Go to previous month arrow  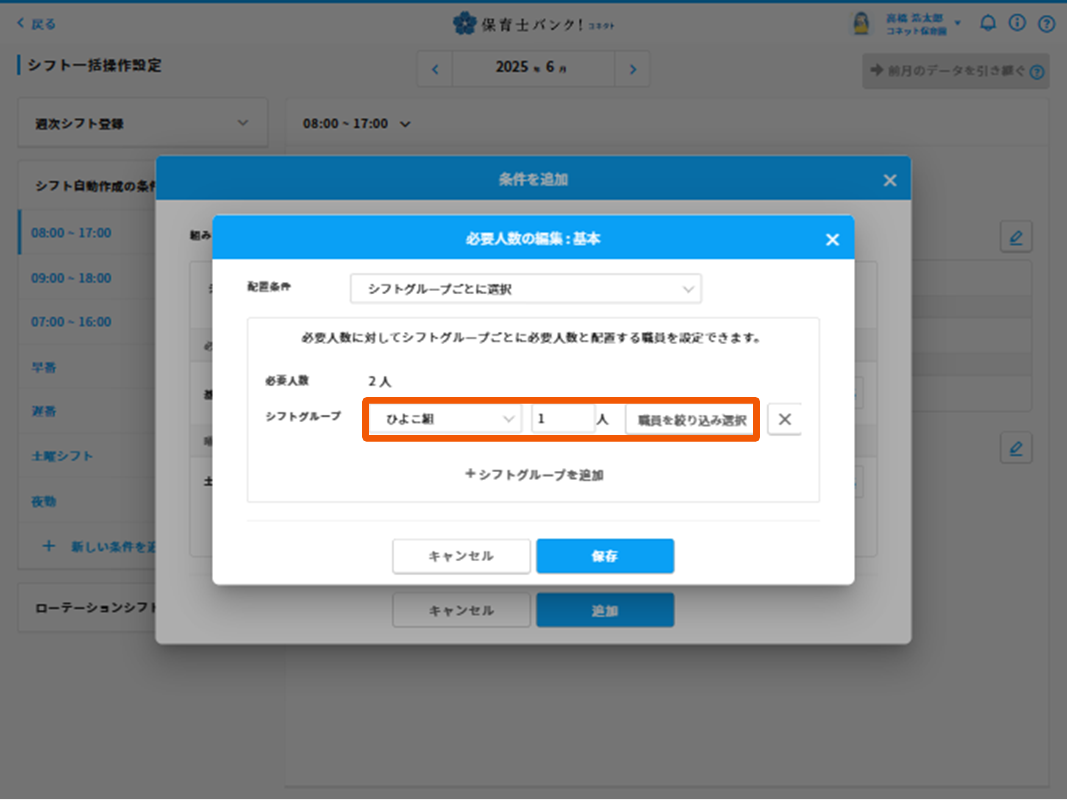point(435,69)
